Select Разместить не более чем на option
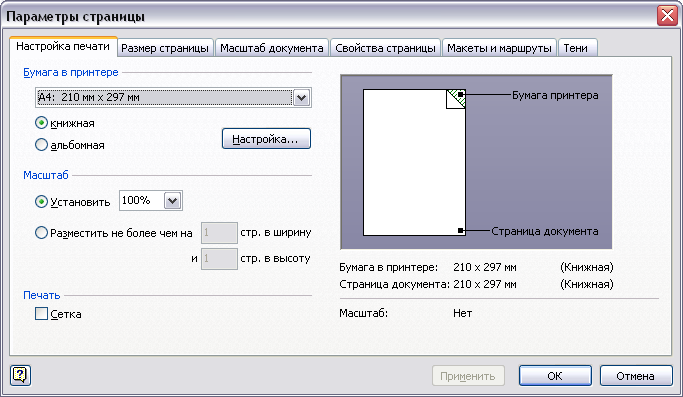This screenshot has height=397, width=683. (x=41, y=233)
